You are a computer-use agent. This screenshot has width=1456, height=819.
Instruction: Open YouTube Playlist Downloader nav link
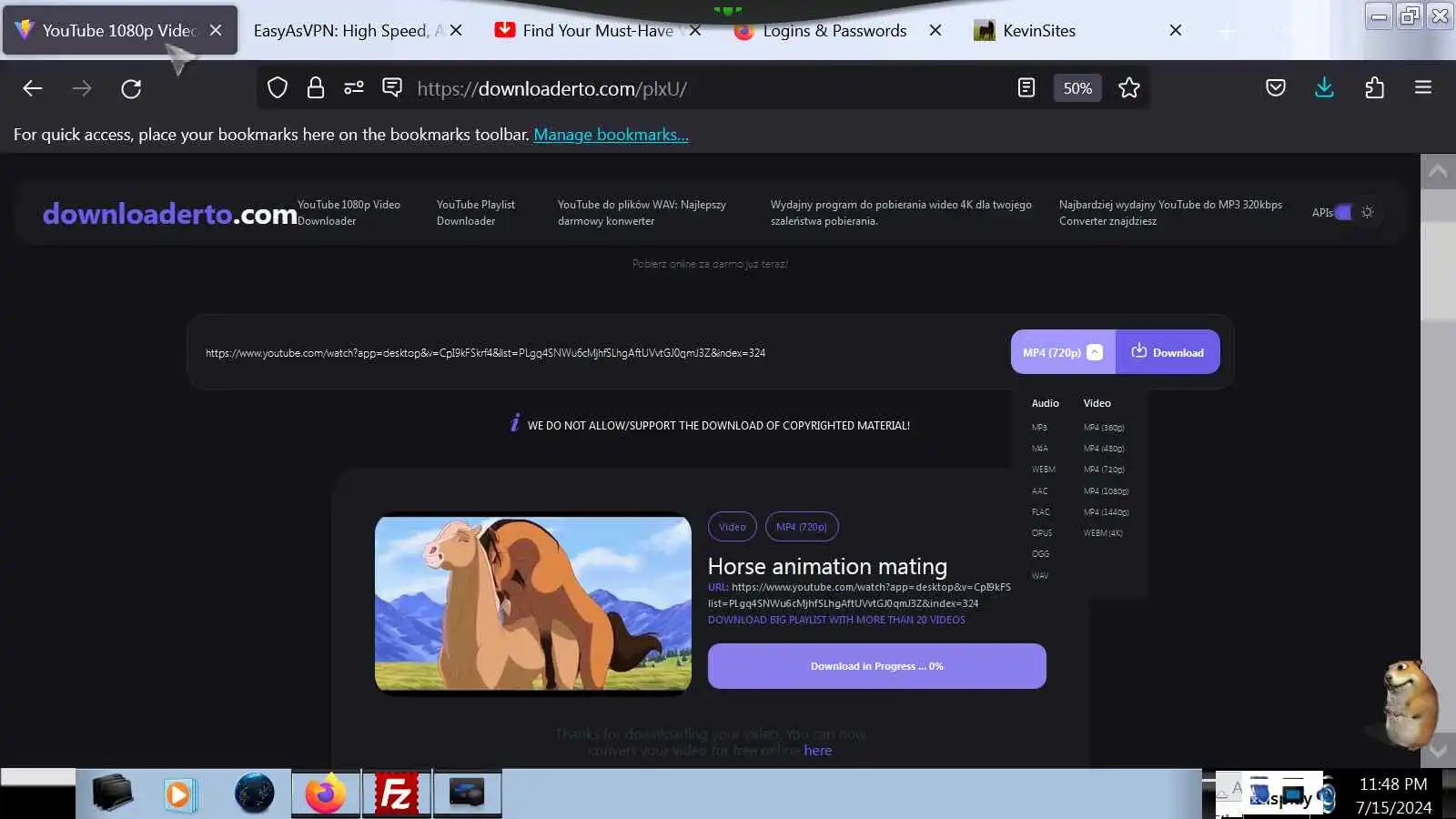[476, 213]
